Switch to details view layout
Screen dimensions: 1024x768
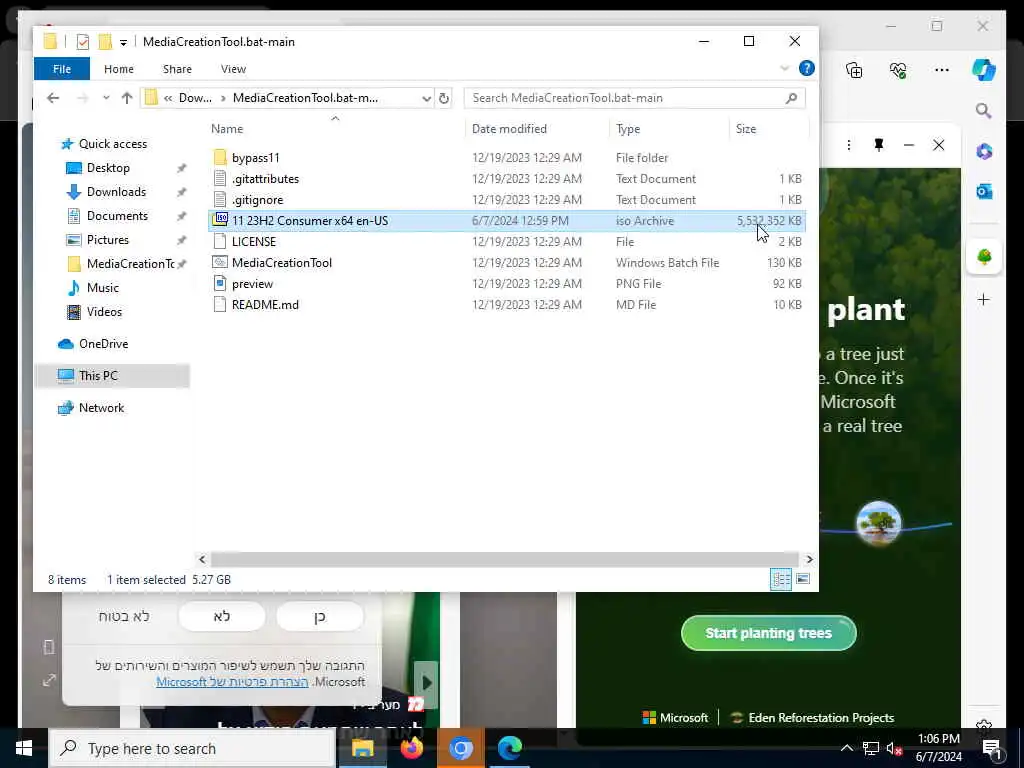781,579
